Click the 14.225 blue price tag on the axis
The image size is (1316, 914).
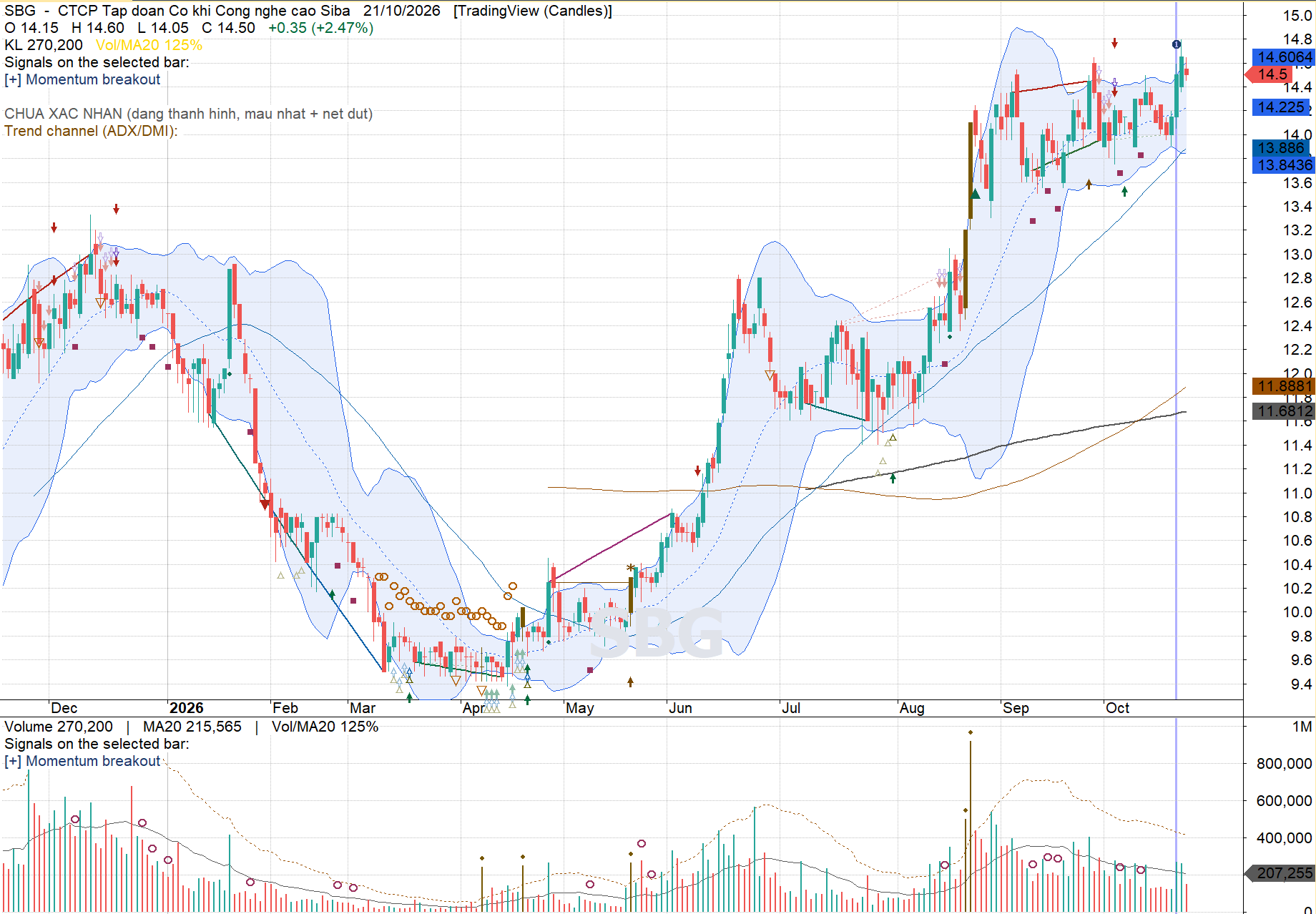1282,107
